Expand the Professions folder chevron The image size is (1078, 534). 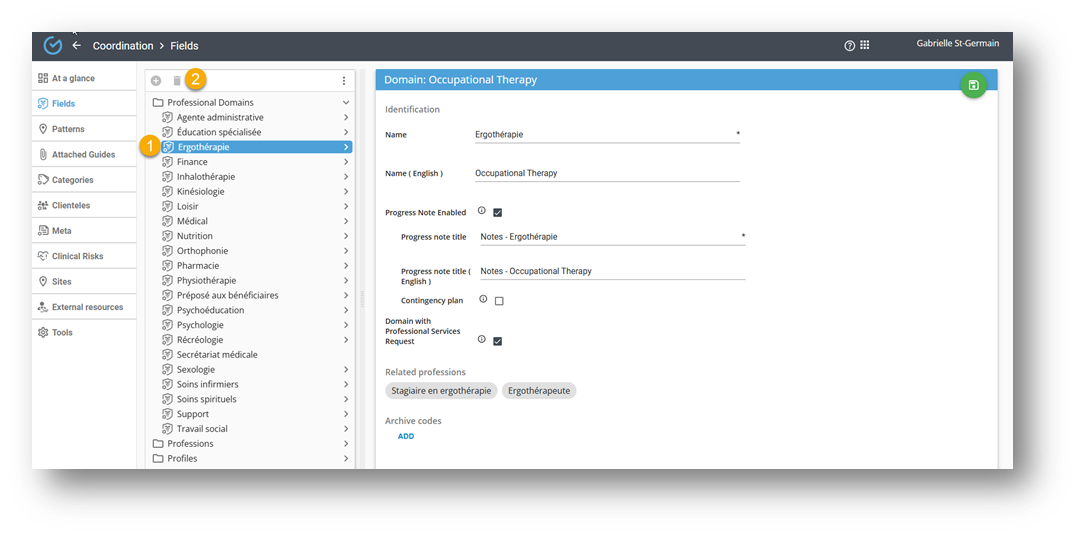(x=346, y=444)
